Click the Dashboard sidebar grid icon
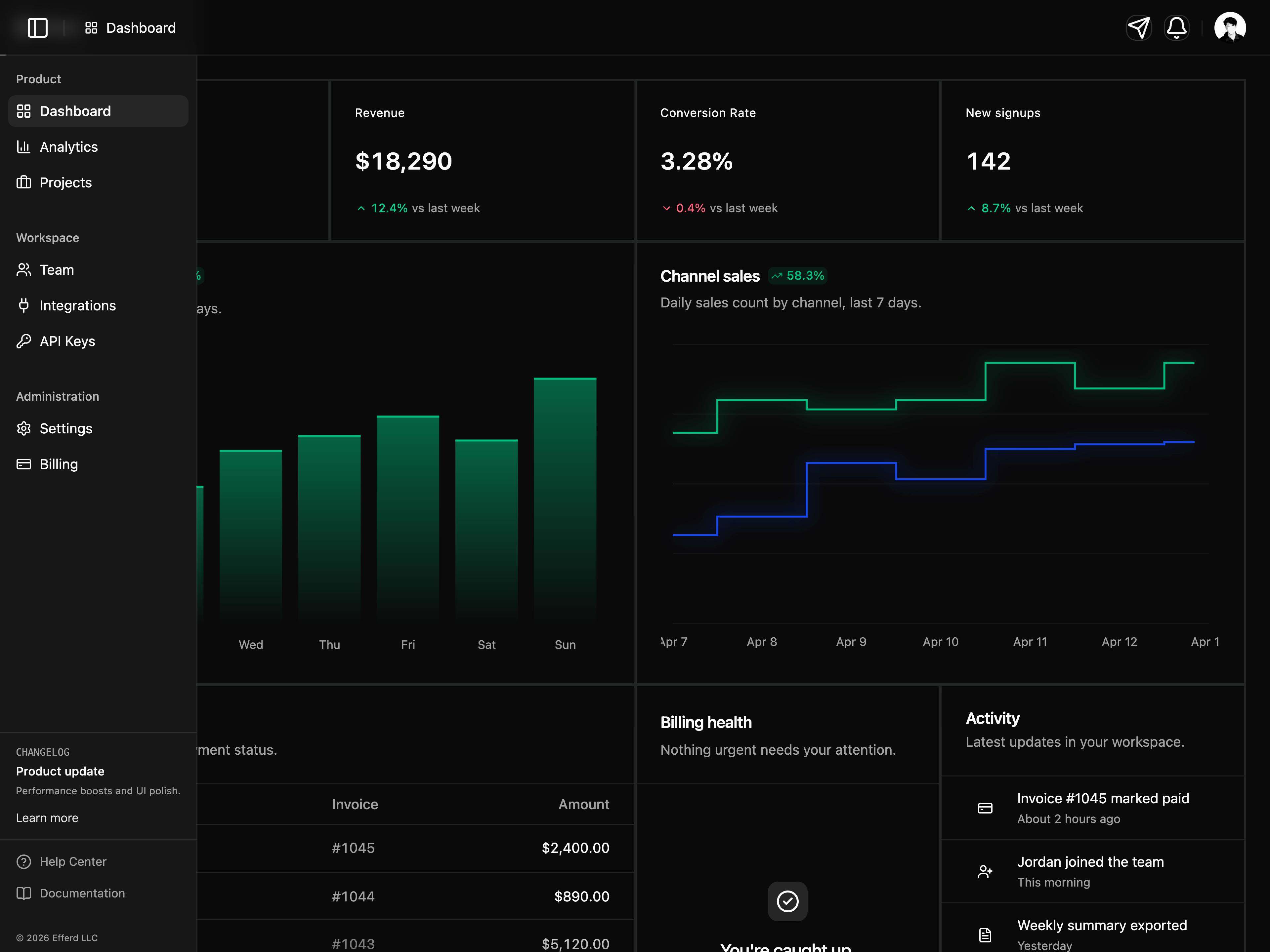 (x=23, y=111)
